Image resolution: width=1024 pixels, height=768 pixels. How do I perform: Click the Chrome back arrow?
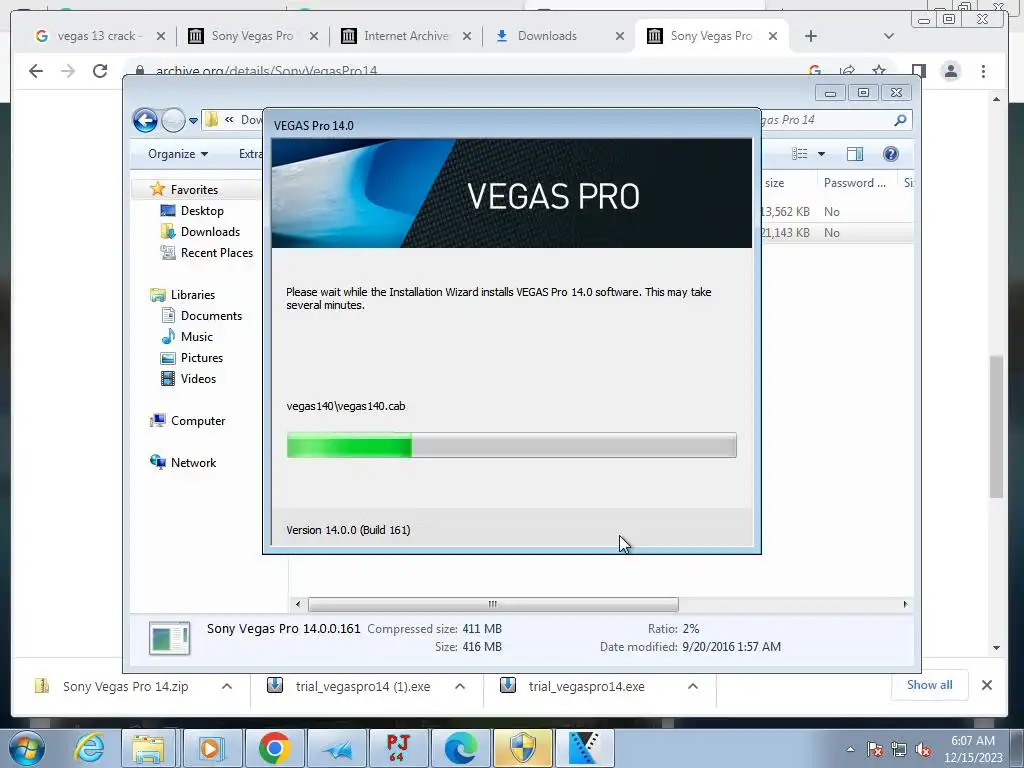pos(36,71)
